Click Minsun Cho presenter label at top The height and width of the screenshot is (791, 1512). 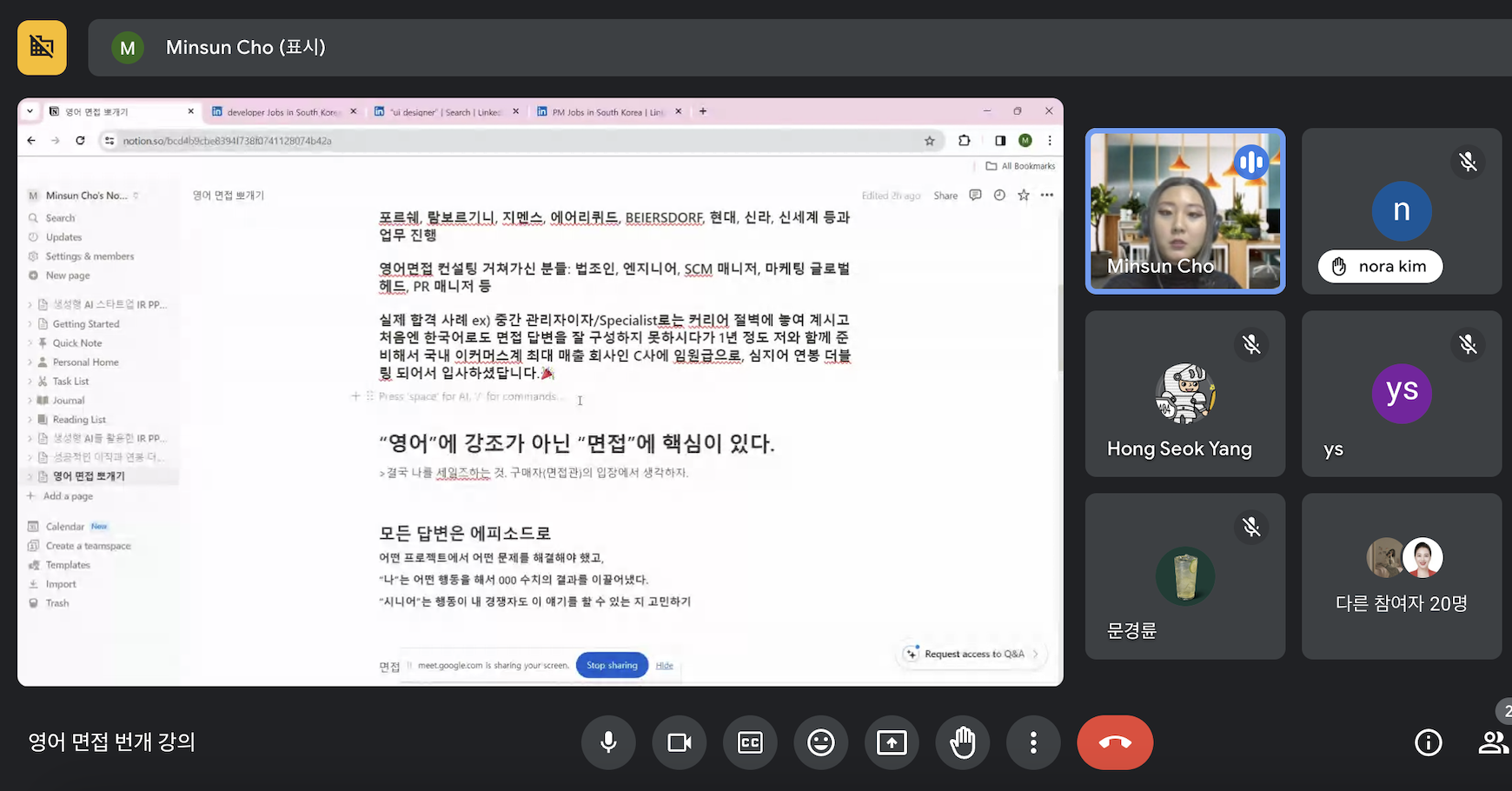click(245, 47)
